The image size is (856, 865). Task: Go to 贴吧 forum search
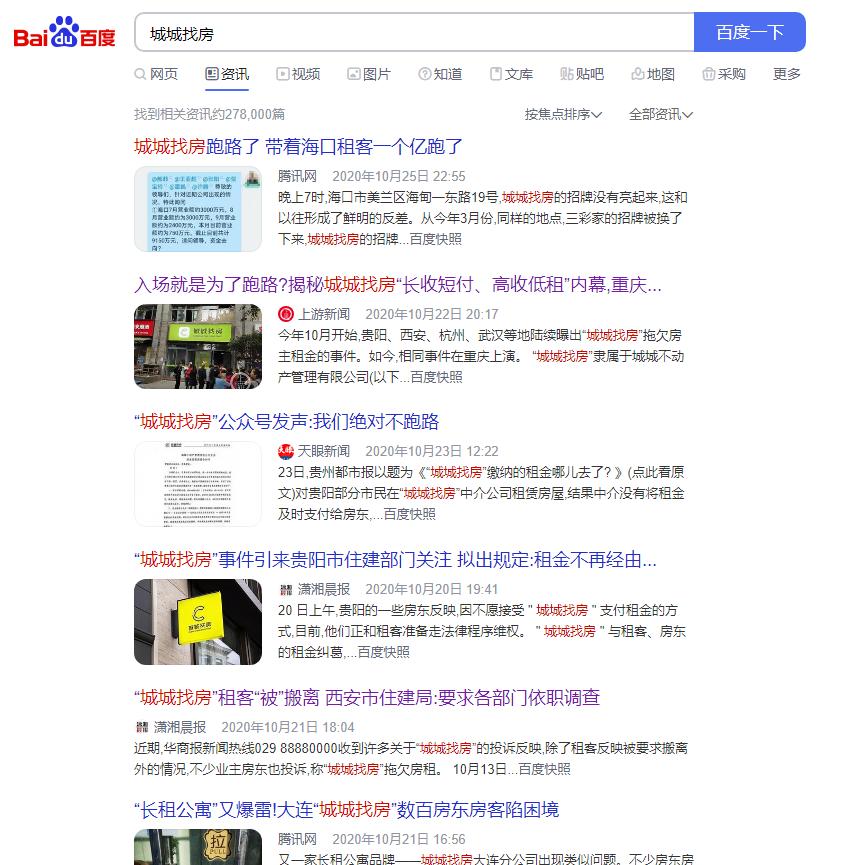point(582,74)
